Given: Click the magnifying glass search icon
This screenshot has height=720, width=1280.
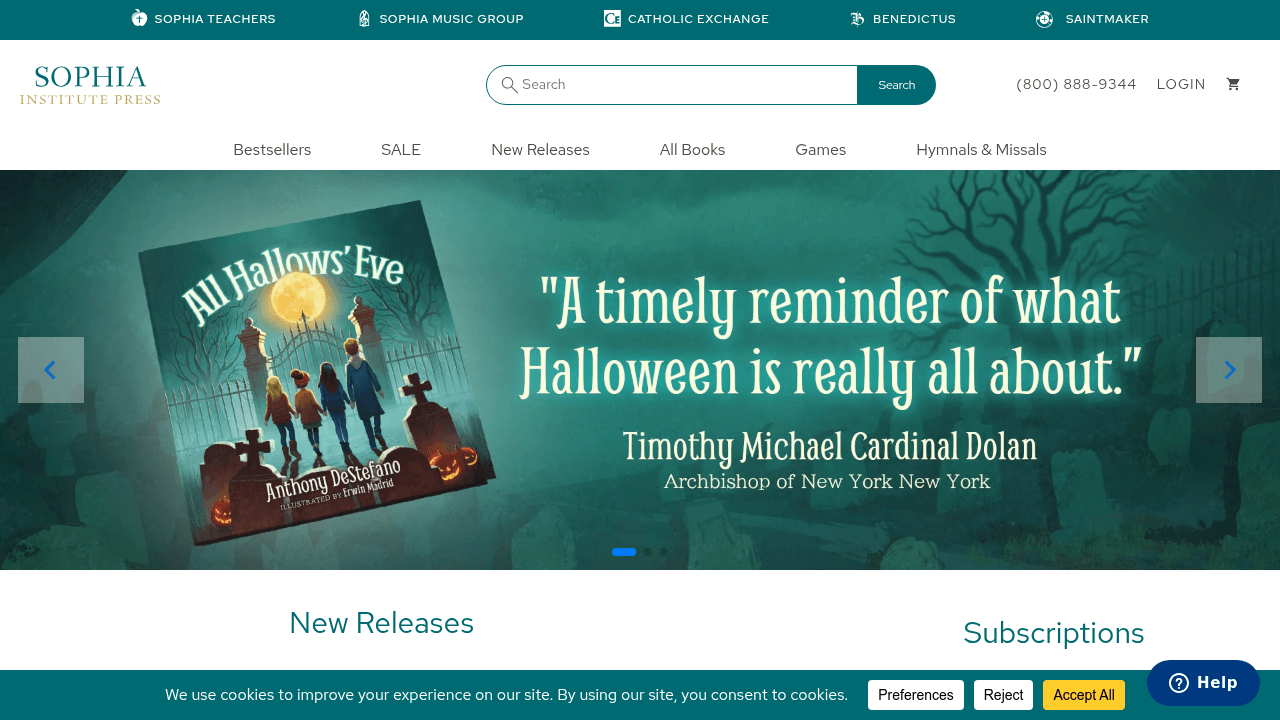Looking at the screenshot, I should point(509,85).
